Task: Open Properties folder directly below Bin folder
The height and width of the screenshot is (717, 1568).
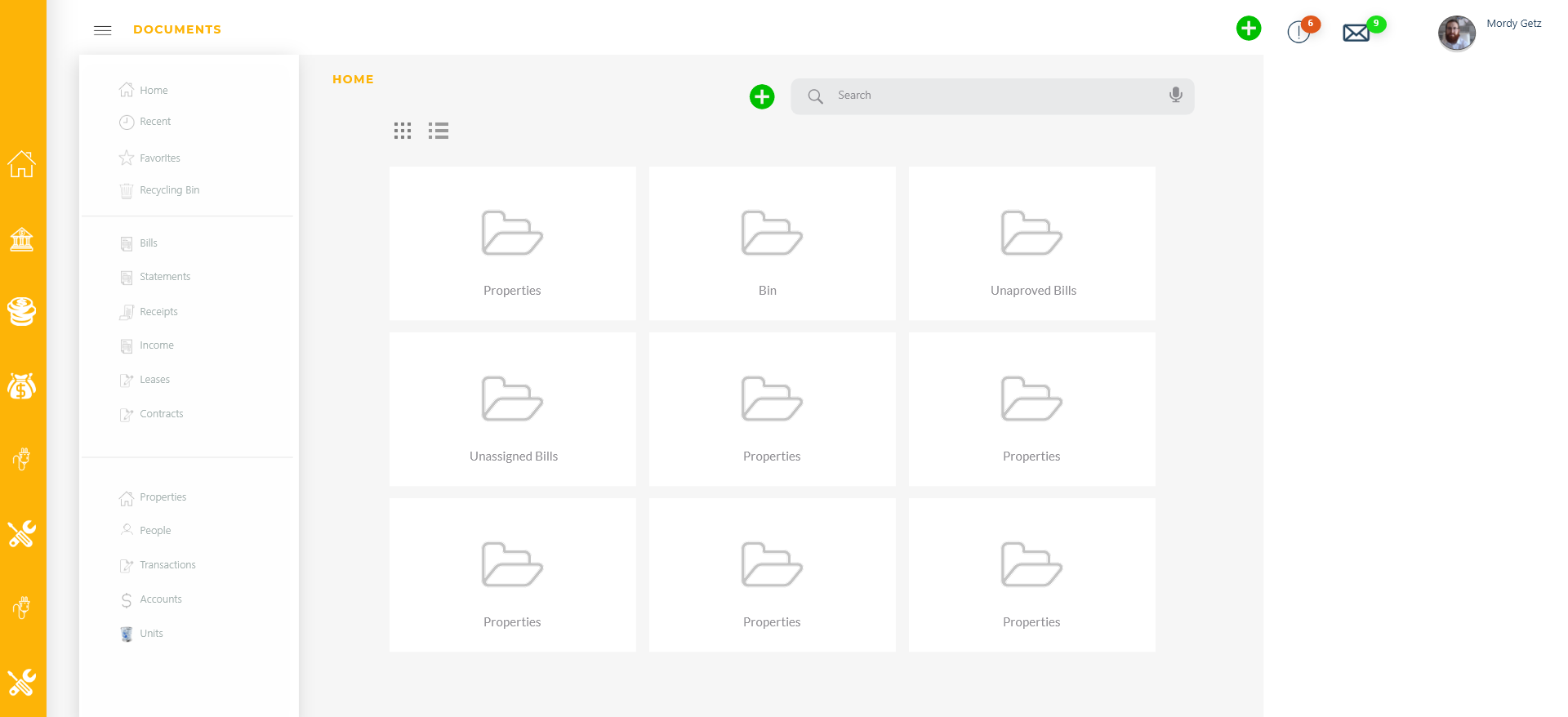Action: pyautogui.click(x=773, y=409)
